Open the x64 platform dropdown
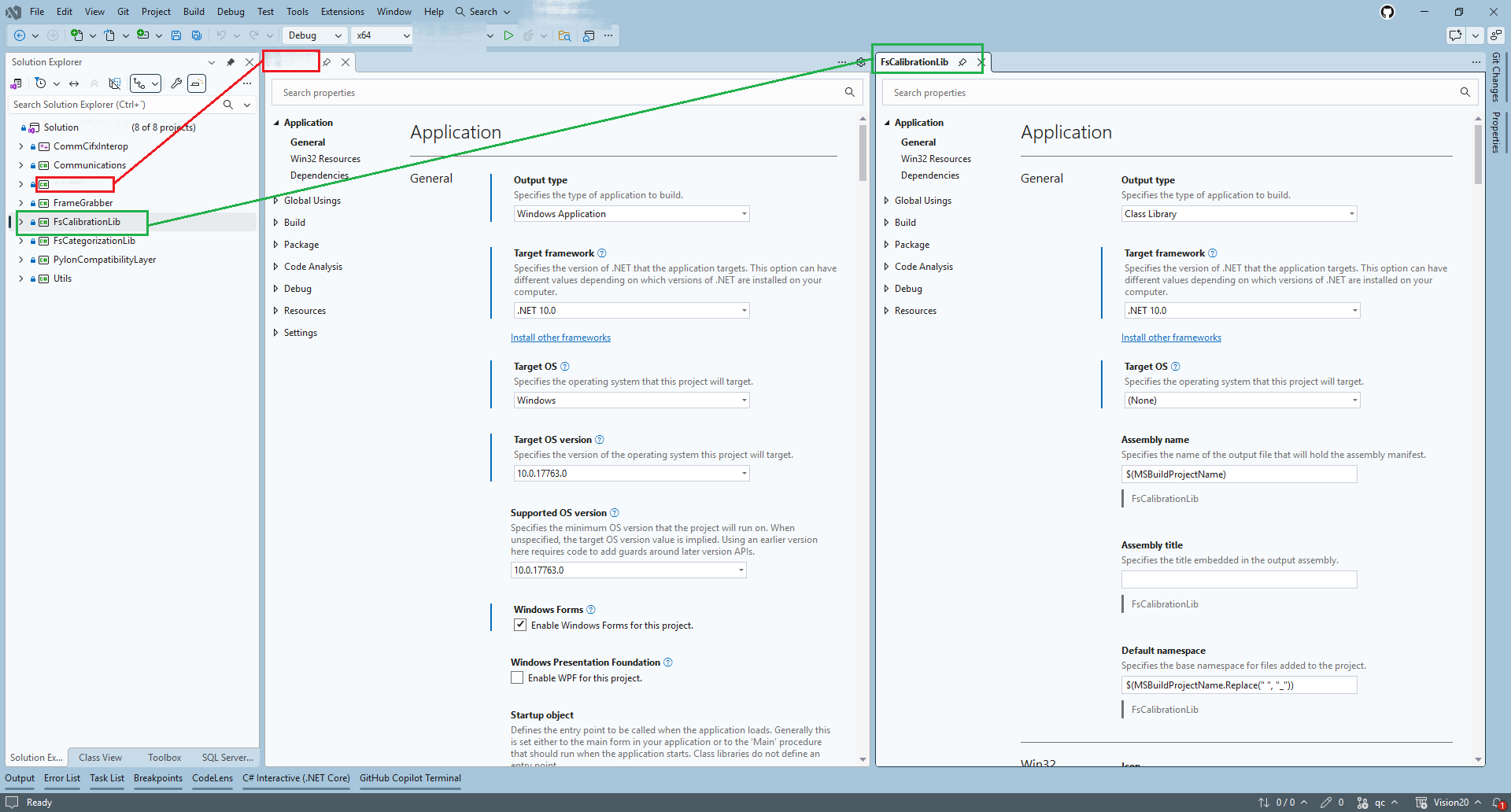The width and height of the screenshot is (1511, 812). coord(382,35)
